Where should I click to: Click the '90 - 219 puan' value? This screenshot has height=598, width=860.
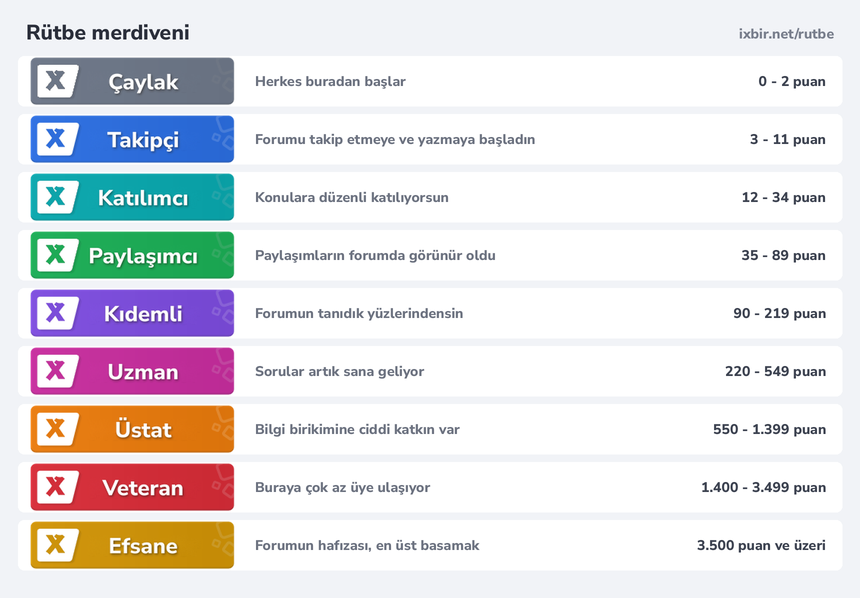pyautogui.click(x=779, y=313)
